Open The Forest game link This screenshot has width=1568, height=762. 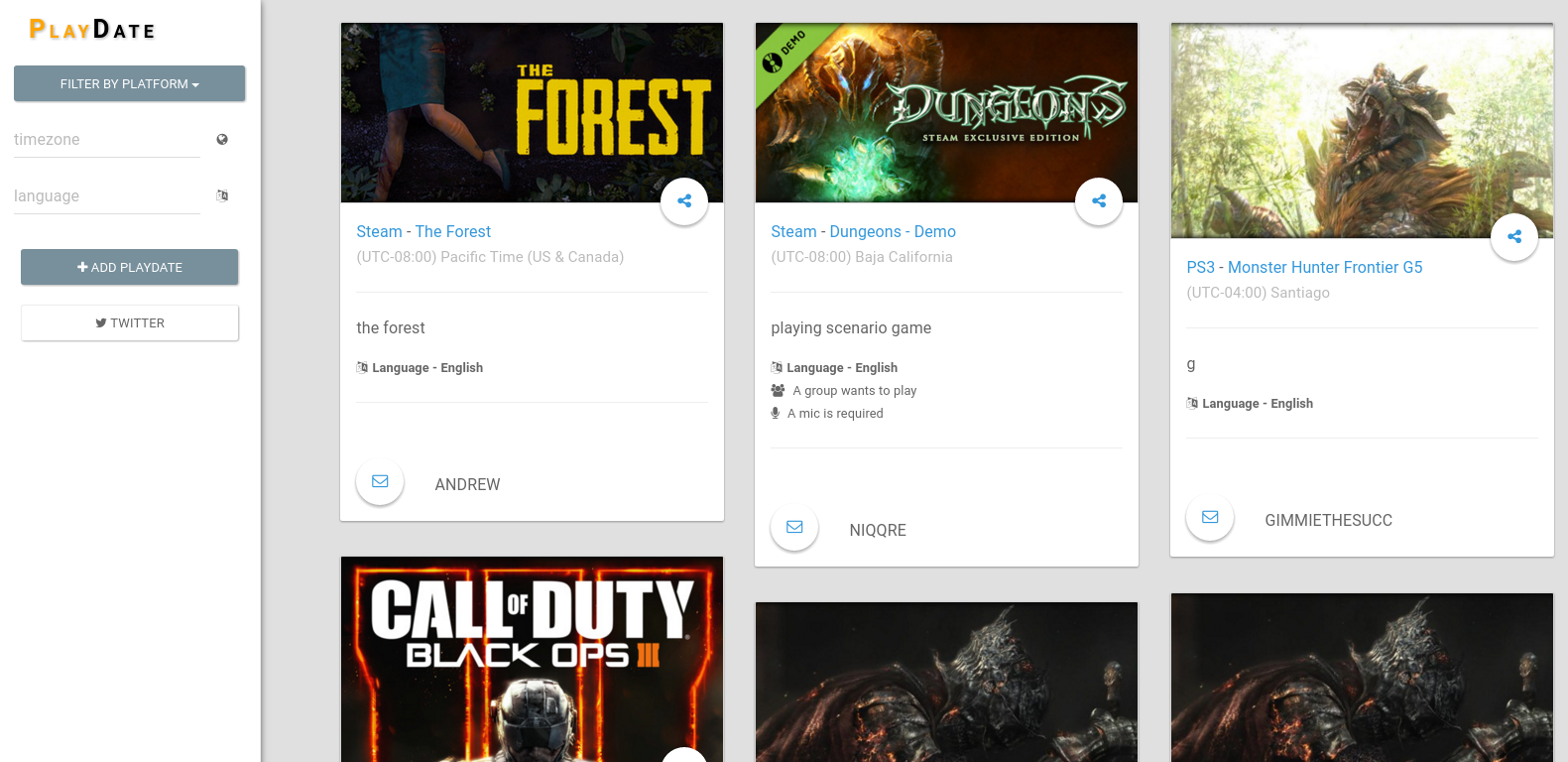pos(453,231)
